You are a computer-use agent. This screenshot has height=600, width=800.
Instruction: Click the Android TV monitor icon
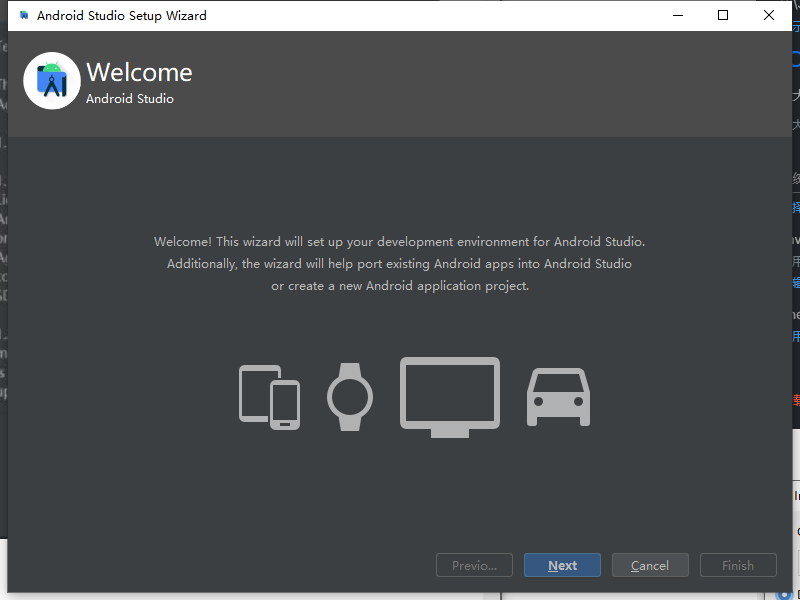(x=450, y=397)
